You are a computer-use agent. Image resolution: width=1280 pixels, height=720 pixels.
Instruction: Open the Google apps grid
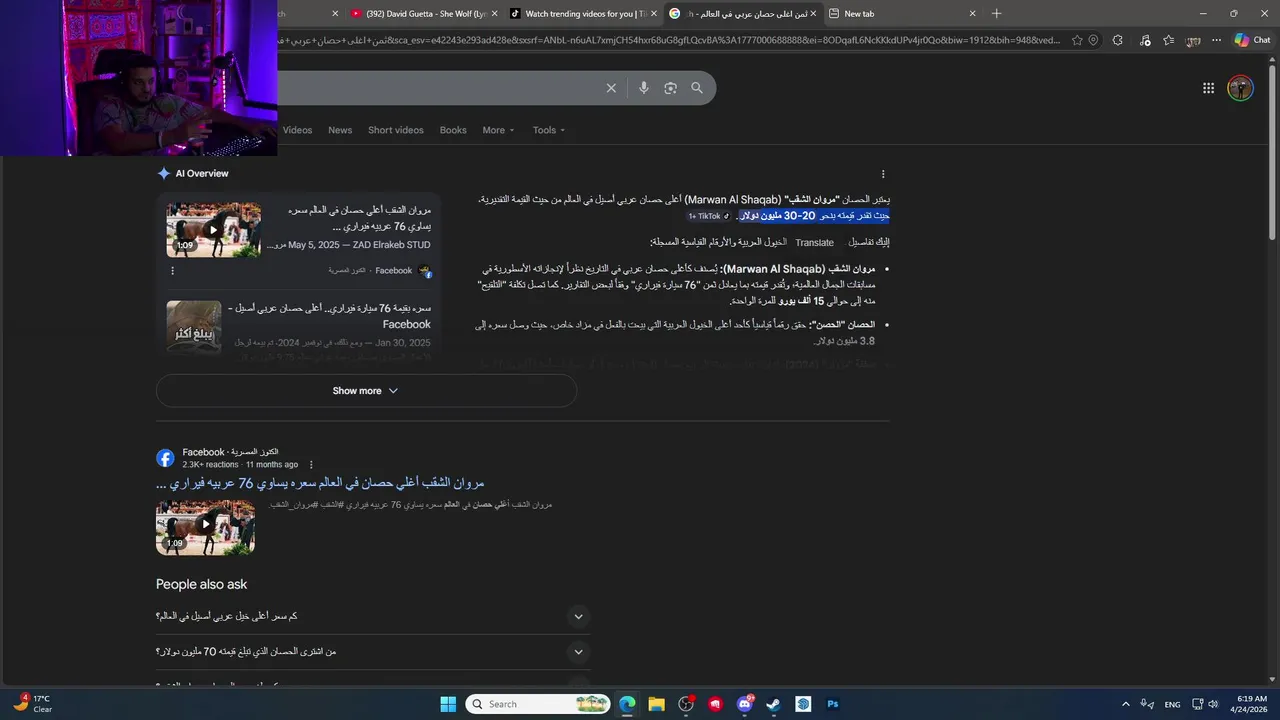coord(1208,88)
